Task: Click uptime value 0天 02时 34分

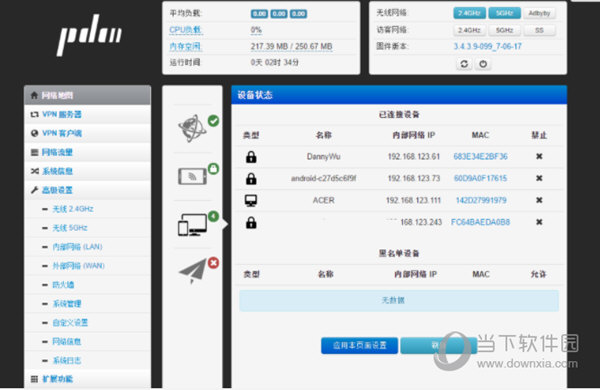Action: (275, 62)
